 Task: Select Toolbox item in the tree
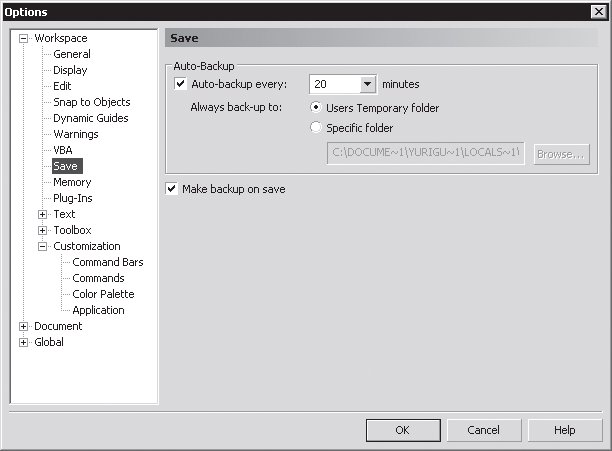[72, 230]
